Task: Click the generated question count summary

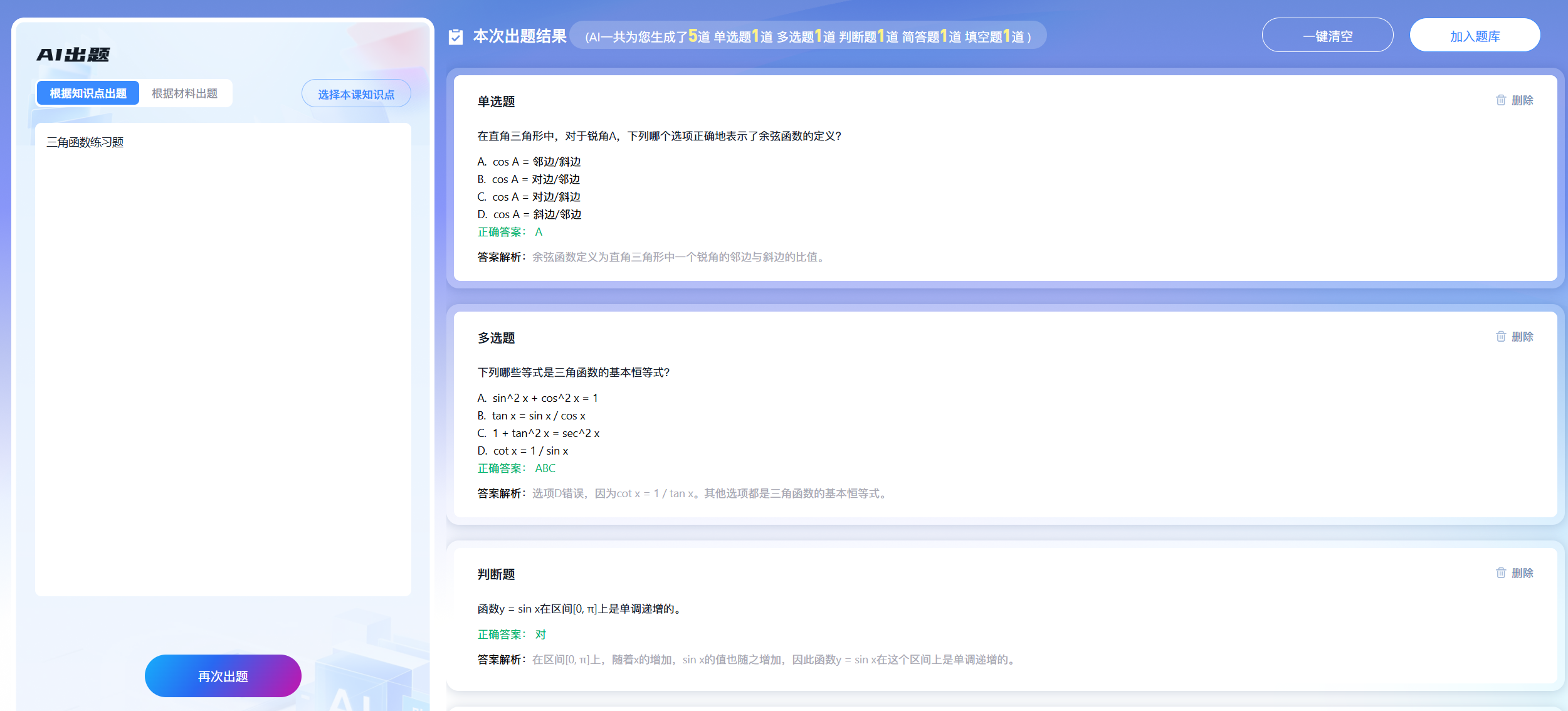Action: pos(808,36)
